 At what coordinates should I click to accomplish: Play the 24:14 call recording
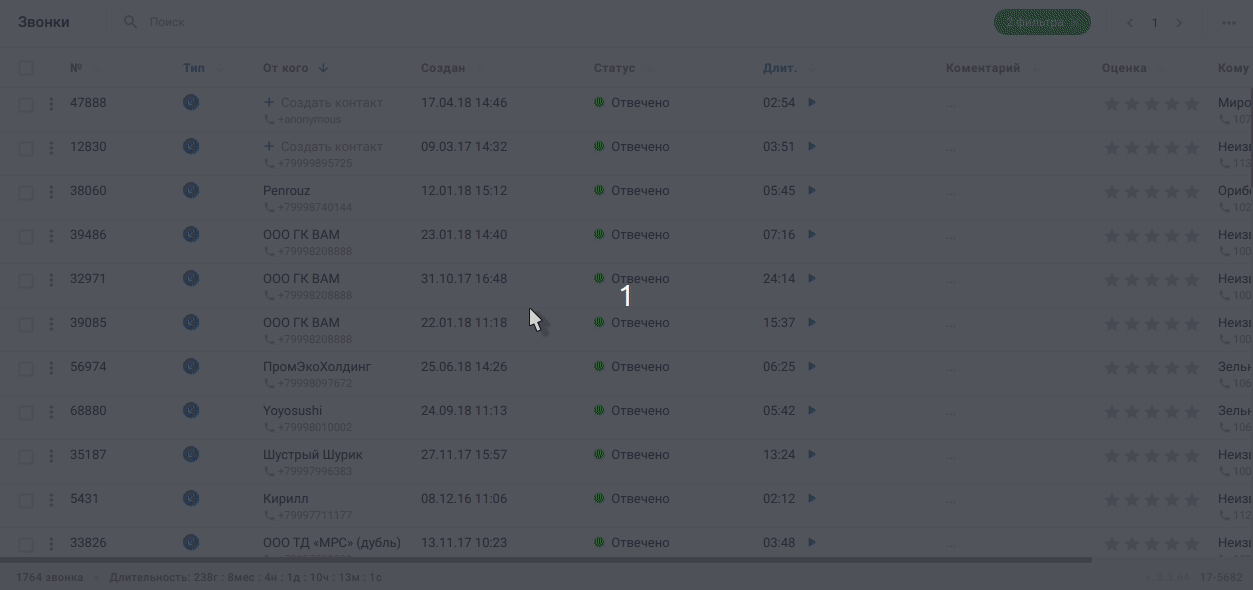(812, 278)
